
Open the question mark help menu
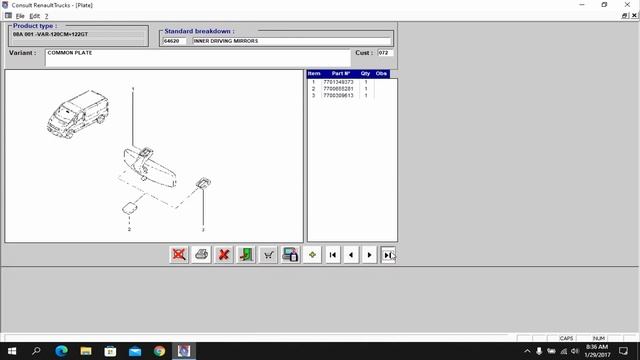(x=47, y=16)
